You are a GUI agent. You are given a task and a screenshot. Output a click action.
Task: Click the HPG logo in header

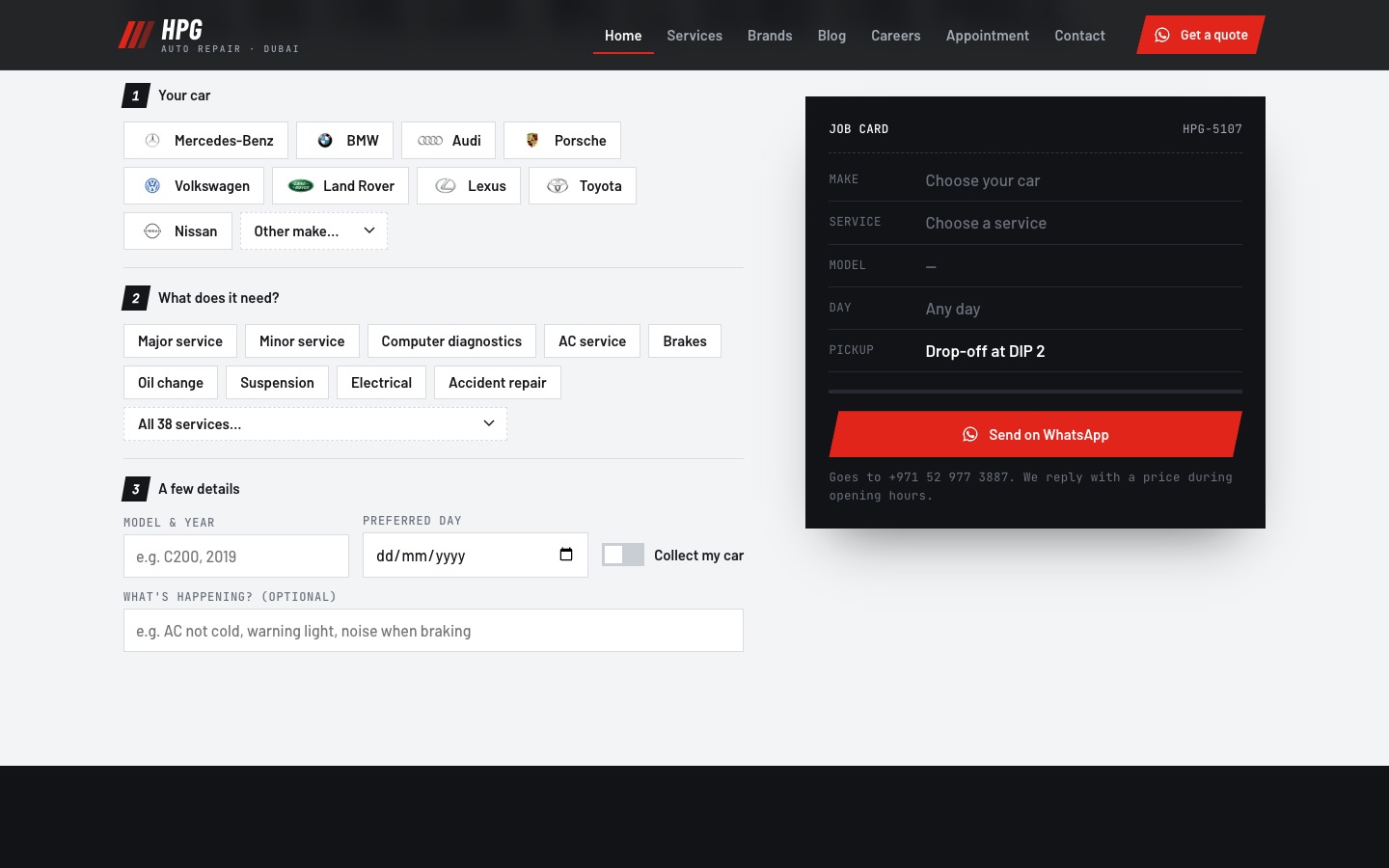tap(208, 36)
